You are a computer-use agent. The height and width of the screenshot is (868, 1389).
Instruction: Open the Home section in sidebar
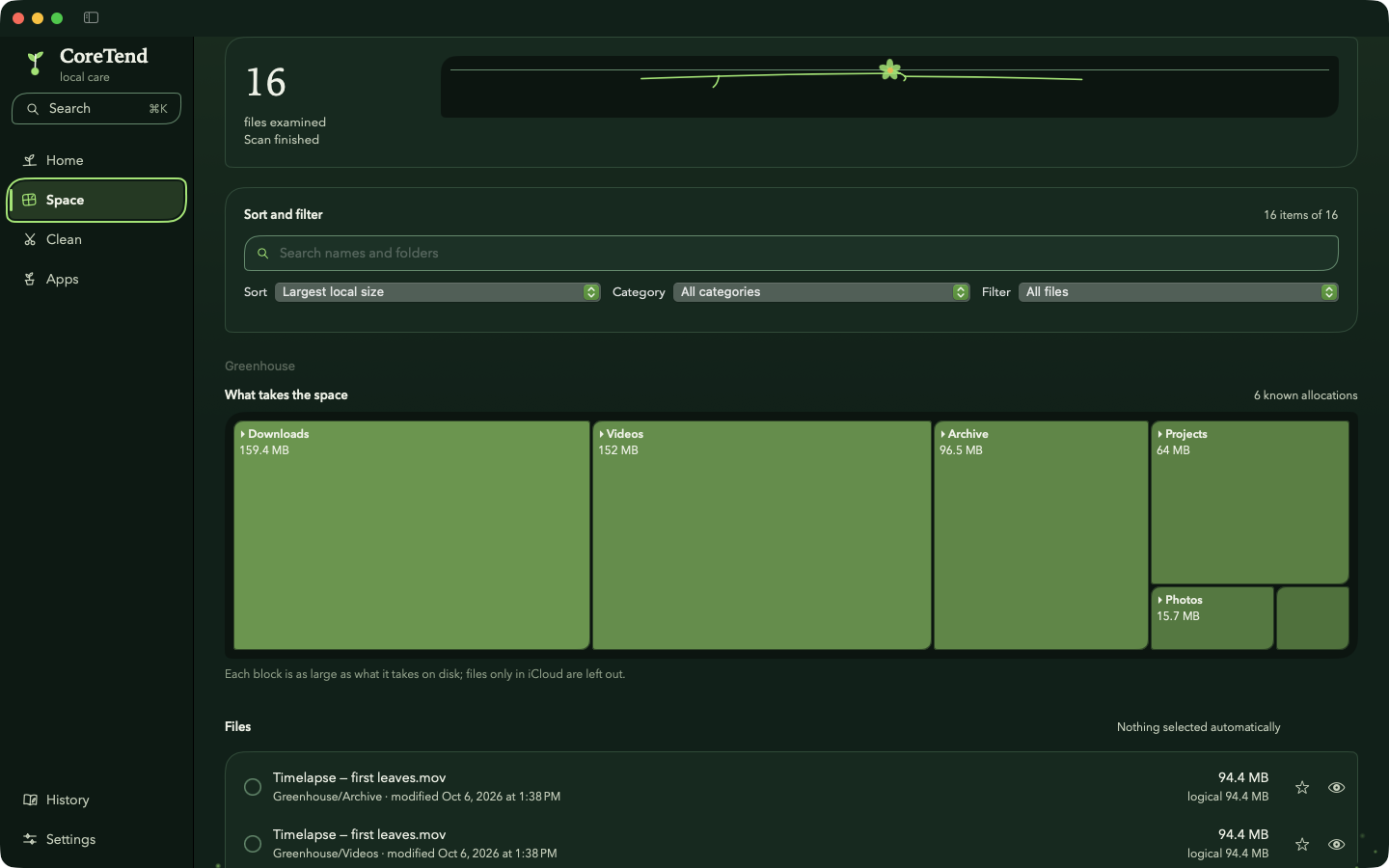coord(96,160)
